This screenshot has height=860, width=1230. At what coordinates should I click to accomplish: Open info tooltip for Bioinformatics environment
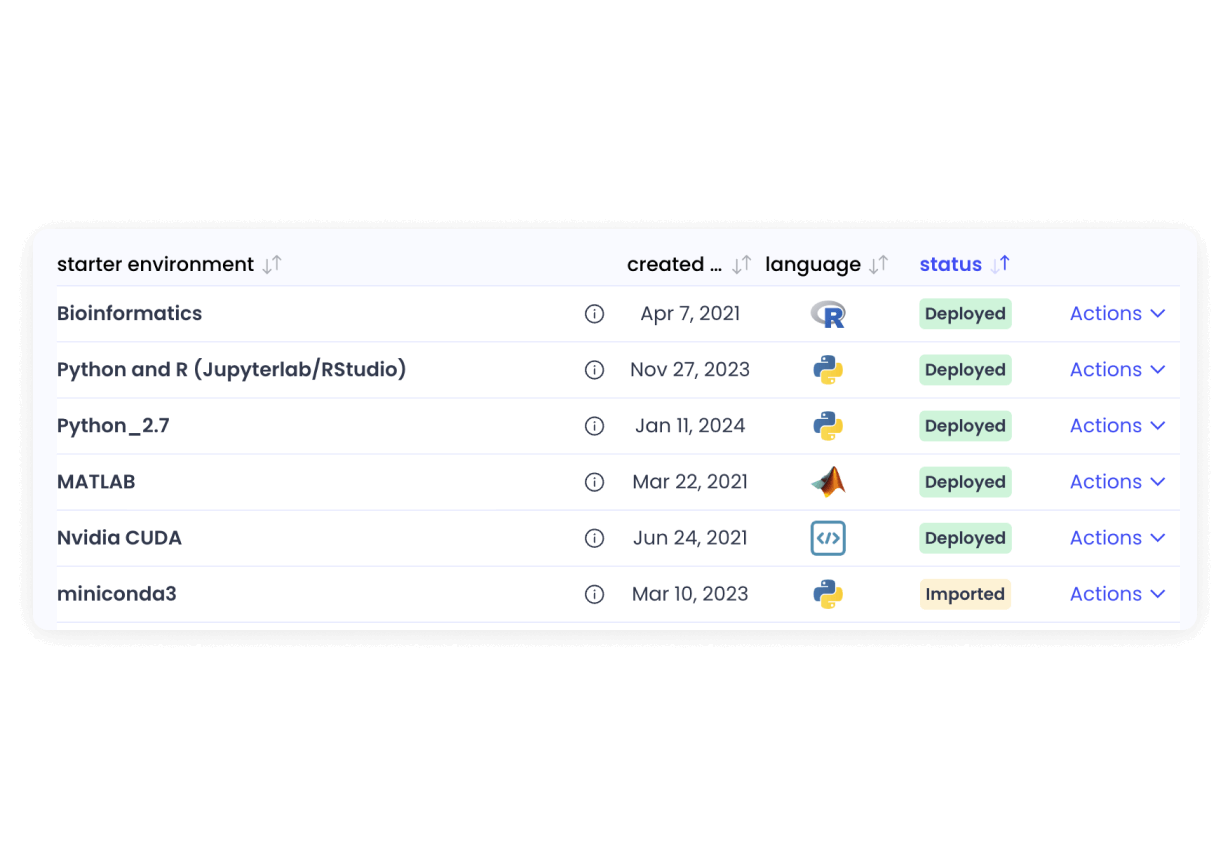(x=595, y=313)
